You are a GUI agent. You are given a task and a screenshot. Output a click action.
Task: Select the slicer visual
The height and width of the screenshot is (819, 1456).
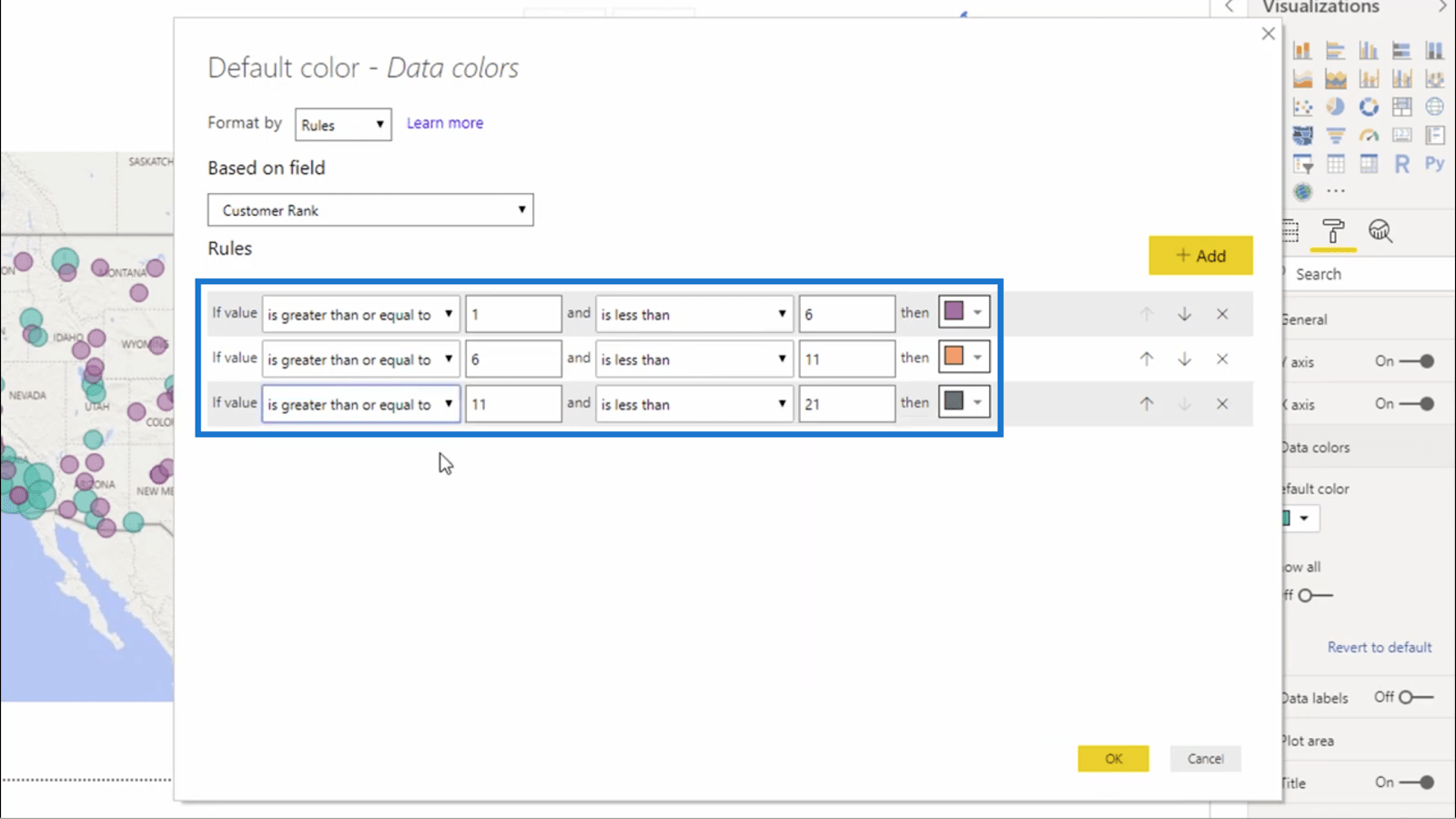click(x=1303, y=164)
